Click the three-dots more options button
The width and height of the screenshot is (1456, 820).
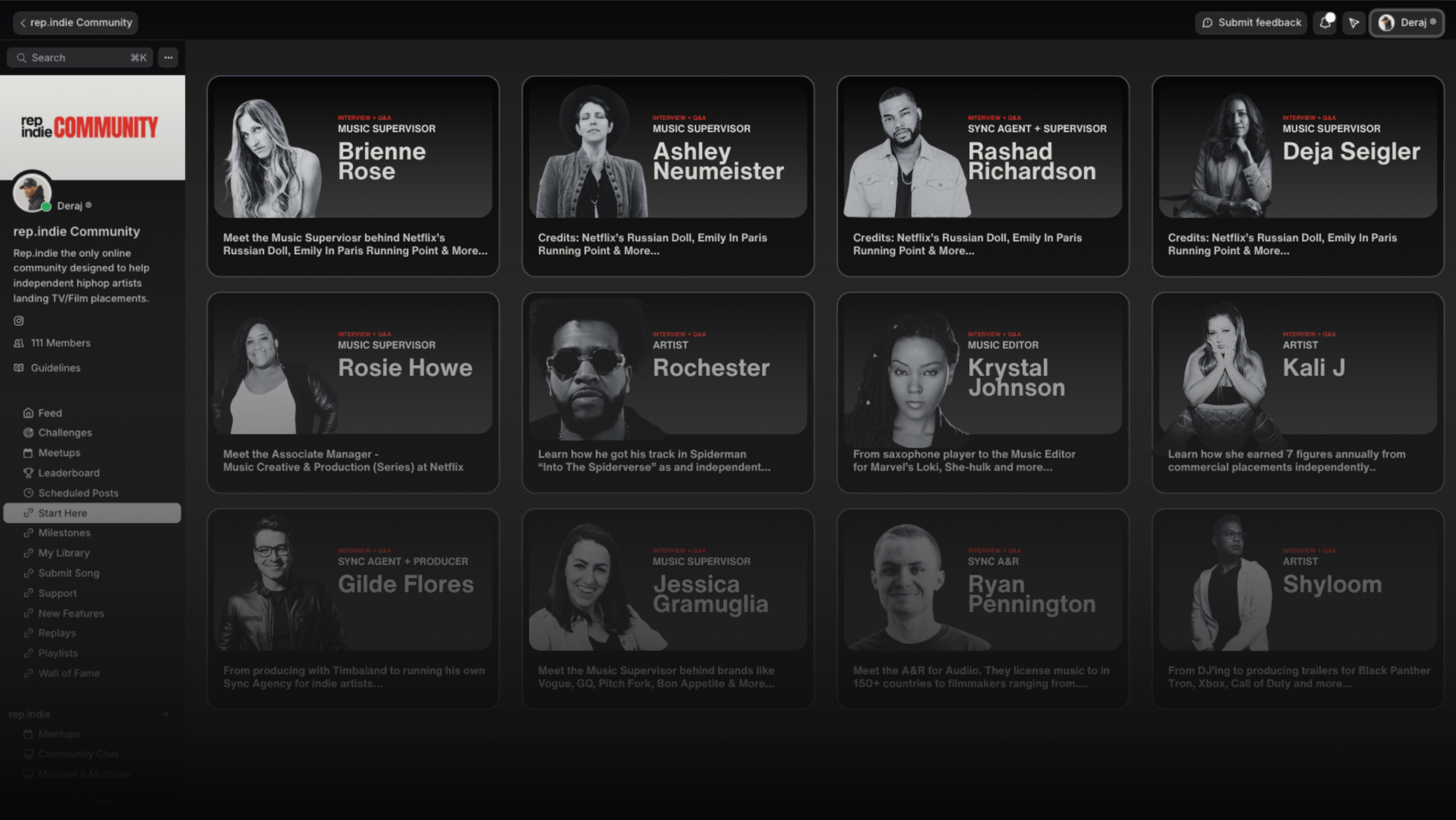coord(168,57)
